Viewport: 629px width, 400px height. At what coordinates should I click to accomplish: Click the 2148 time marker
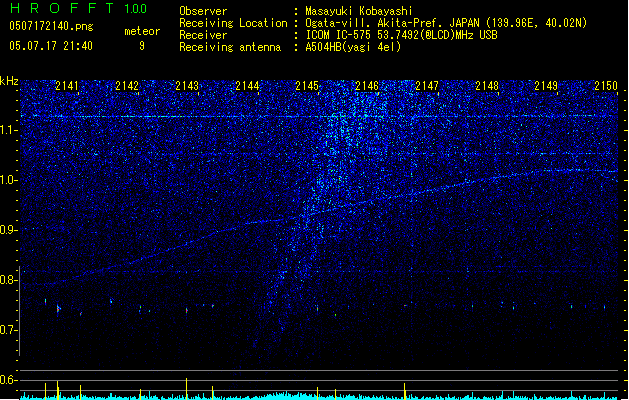point(487,85)
